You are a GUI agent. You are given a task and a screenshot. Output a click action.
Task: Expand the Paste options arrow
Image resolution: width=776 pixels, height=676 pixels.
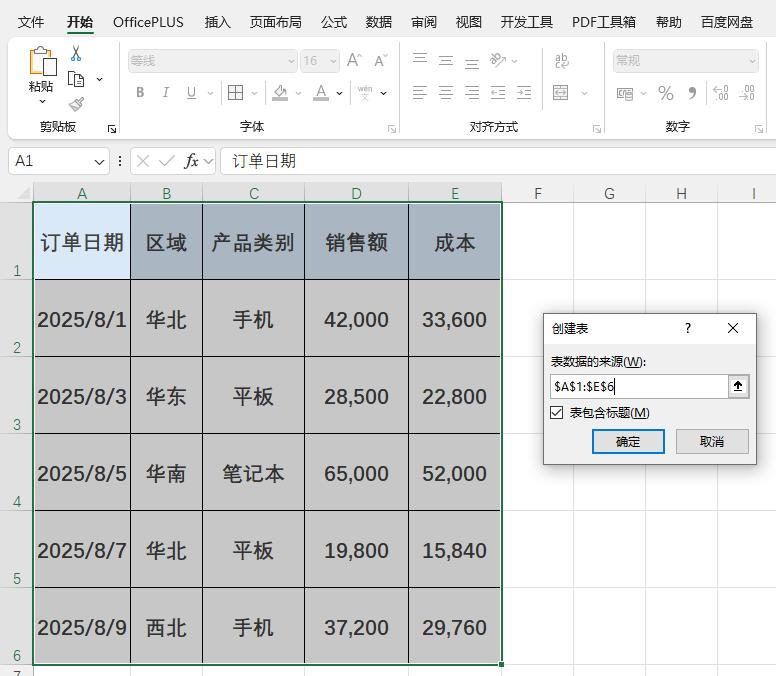point(43,101)
